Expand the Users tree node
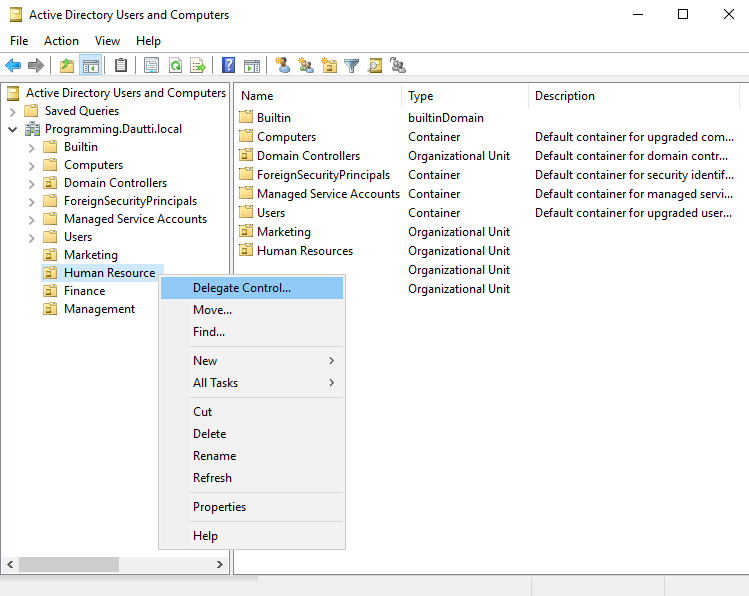 coord(32,238)
